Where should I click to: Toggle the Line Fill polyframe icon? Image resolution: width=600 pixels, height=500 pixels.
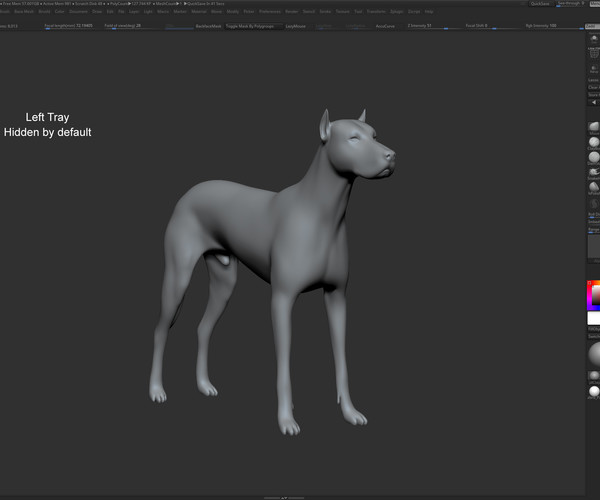point(594,53)
